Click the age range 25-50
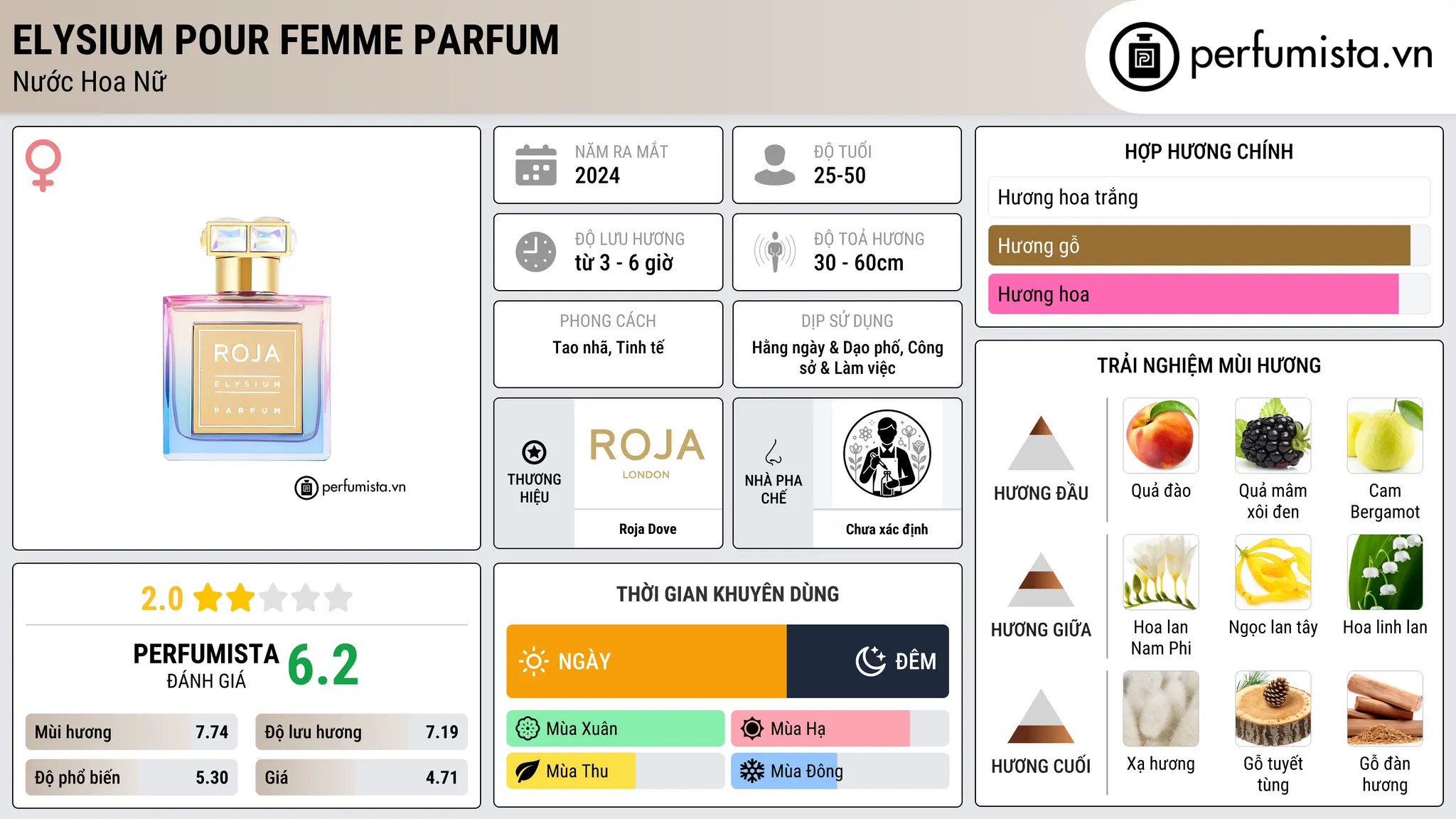The width and height of the screenshot is (1456, 819). click(840, 176)
